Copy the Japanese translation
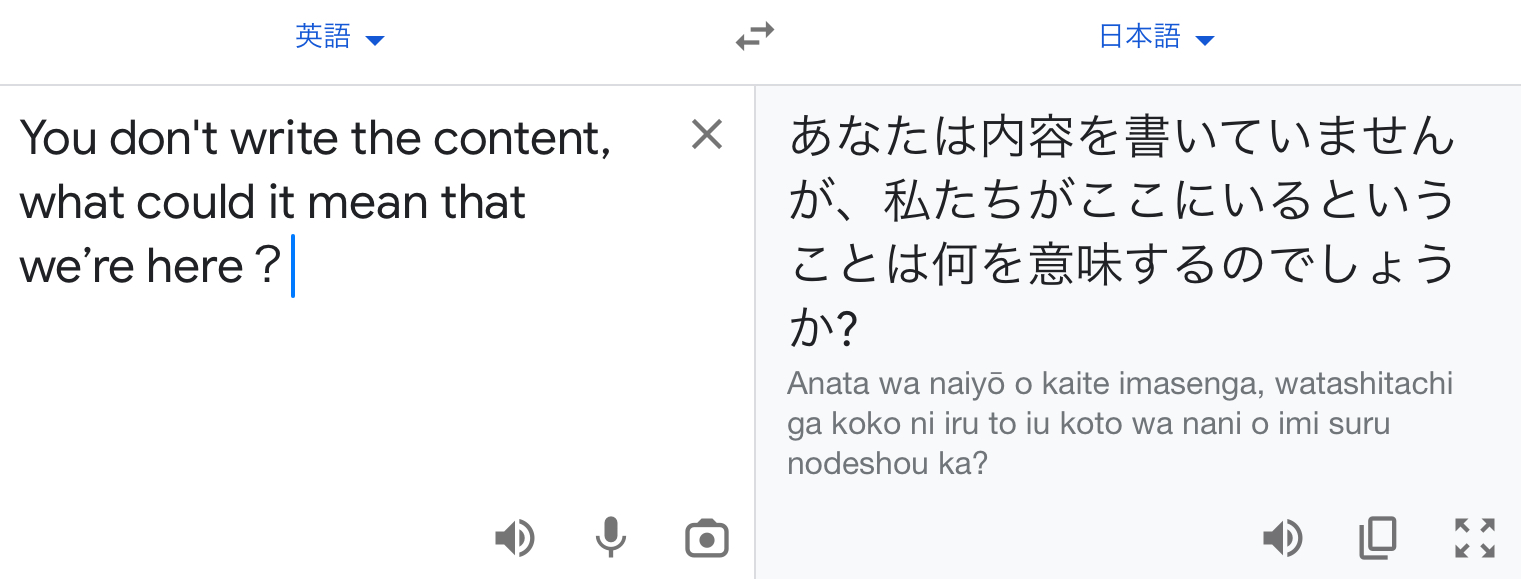The width and height of the screenshot is (1521, 579). click(x=1377, y=539)
